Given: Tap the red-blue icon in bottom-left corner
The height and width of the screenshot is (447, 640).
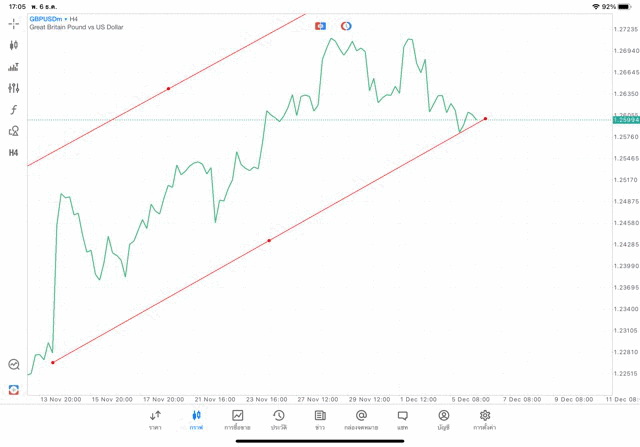Looking at the screenshot, I should pyautogui.click(x=13, y=389).
